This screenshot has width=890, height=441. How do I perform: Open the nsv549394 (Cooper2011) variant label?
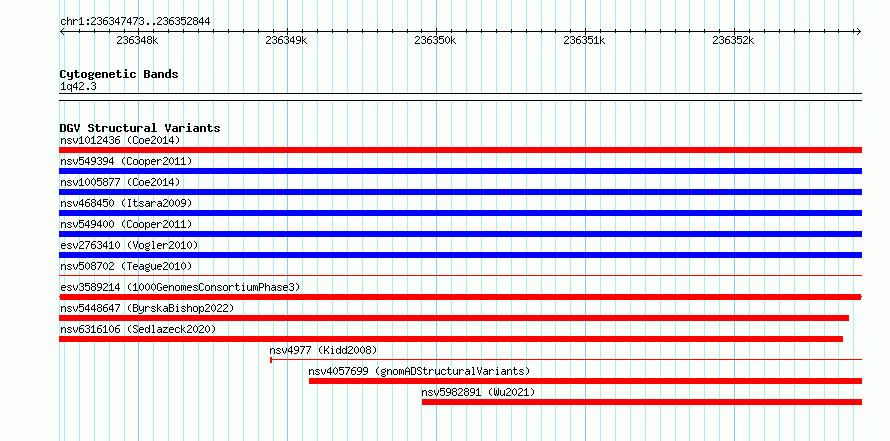(126, 161)
